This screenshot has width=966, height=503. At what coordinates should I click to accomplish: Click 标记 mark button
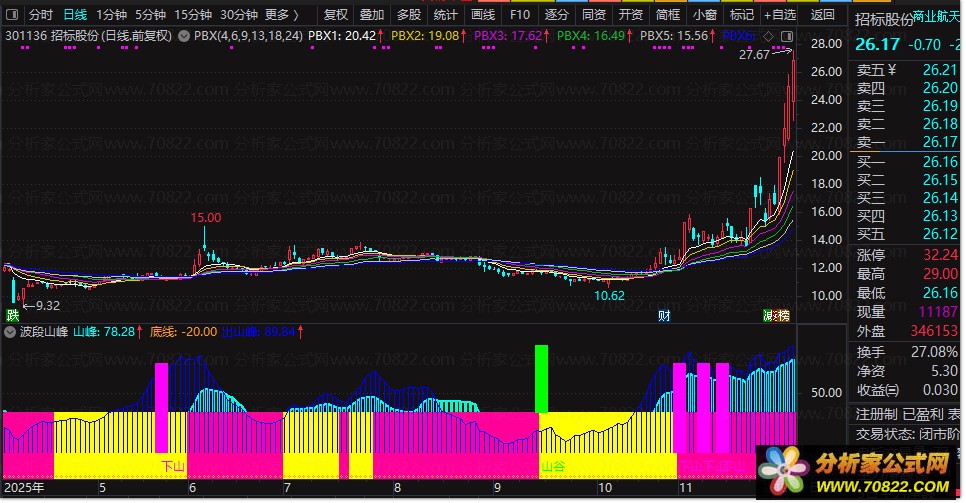pos(741,14)
